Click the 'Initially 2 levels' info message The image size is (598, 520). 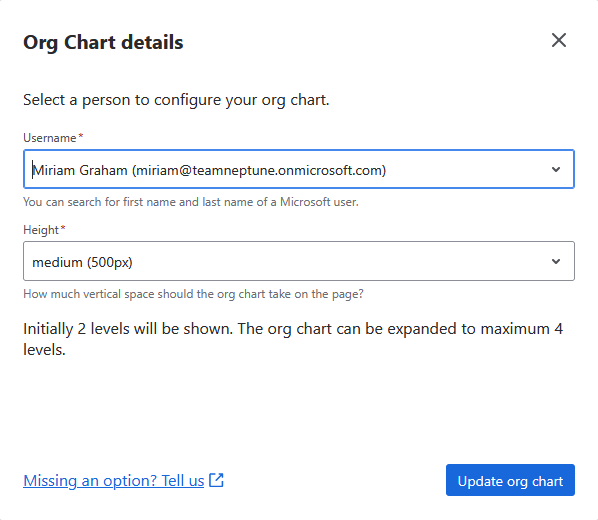tap(293, 339)
